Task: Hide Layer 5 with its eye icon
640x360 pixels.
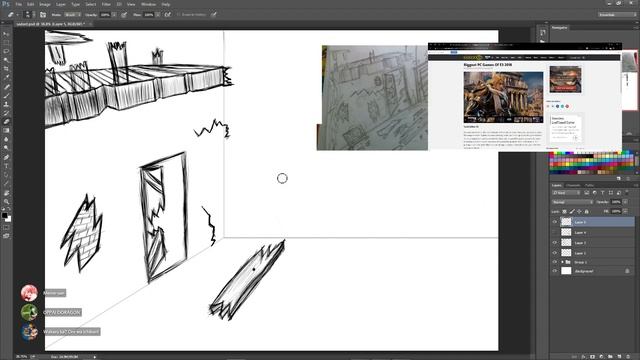Action: (555, 222)
